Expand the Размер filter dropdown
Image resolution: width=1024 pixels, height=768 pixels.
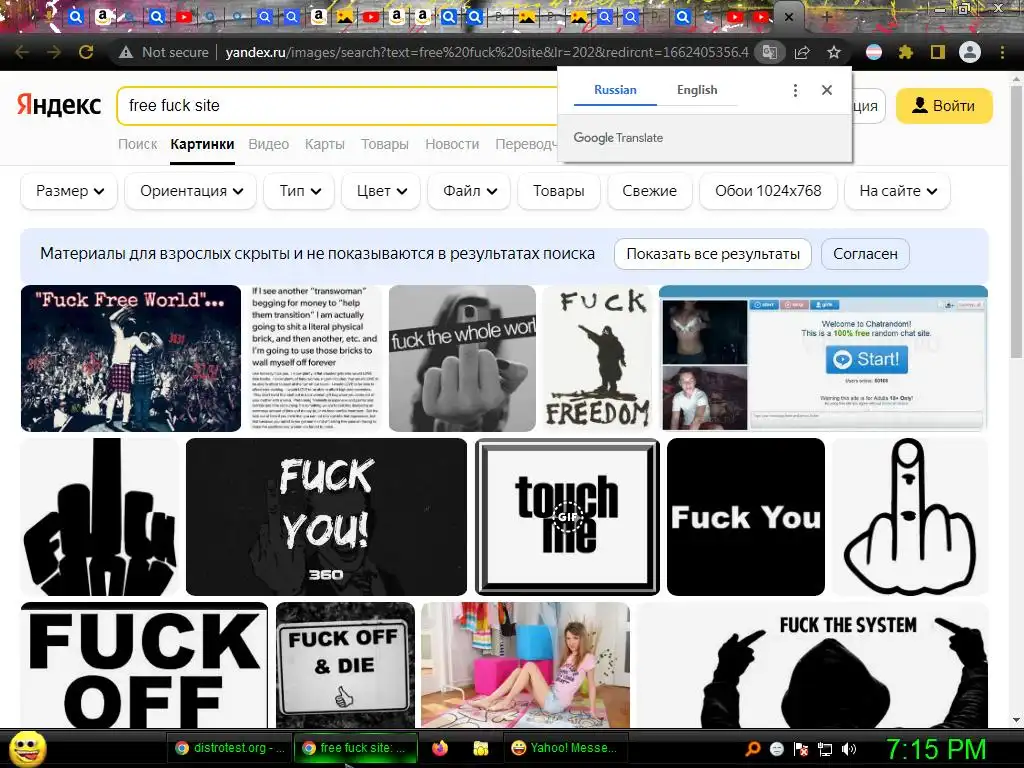(x=69, y=191)
